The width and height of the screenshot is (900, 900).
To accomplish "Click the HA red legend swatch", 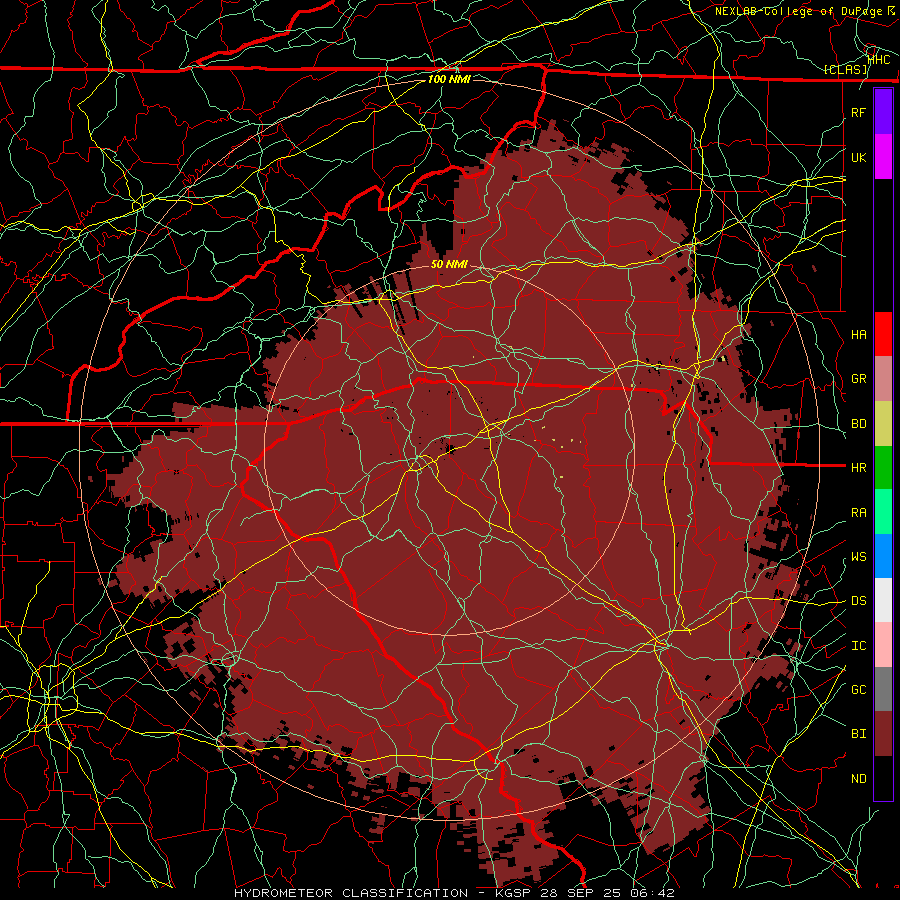I will 883,334.
